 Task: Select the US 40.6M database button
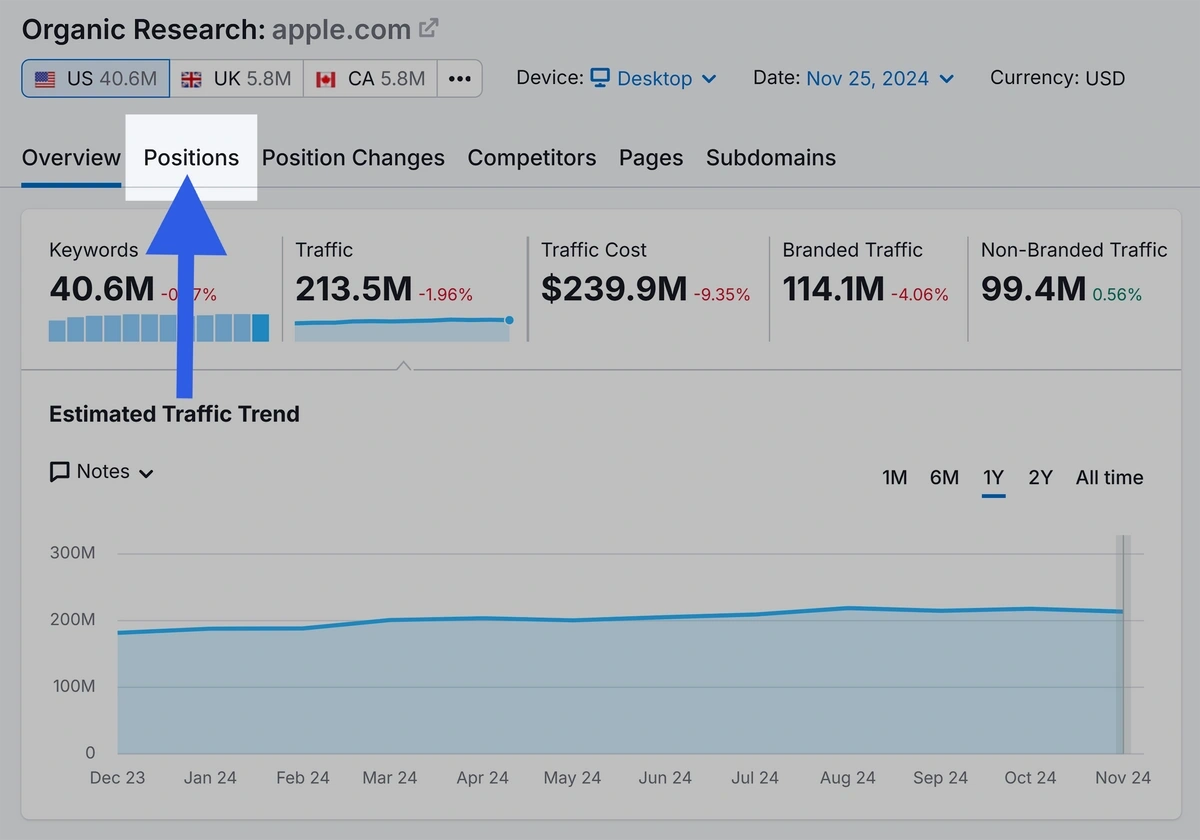coord(96,78)
